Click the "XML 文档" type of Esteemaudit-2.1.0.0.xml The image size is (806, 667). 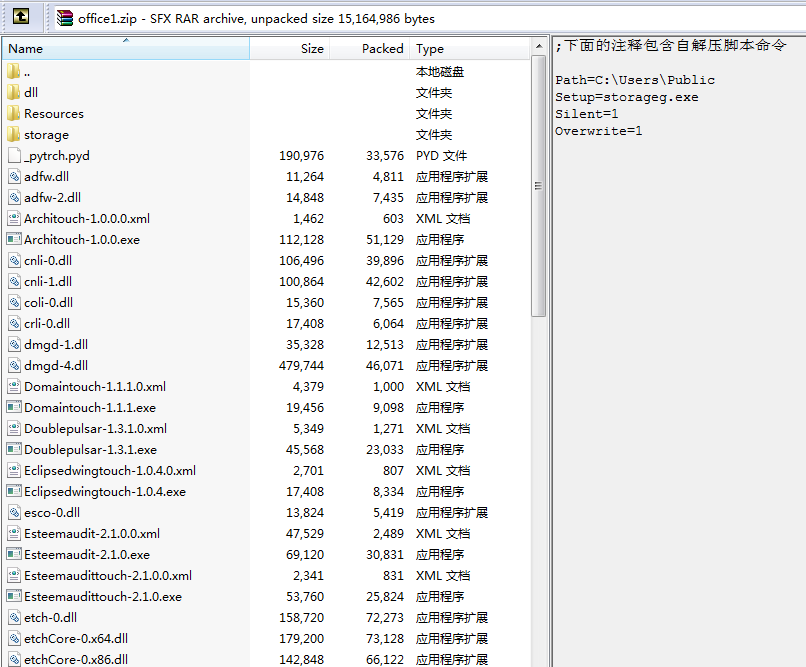[x=443, y=534]
